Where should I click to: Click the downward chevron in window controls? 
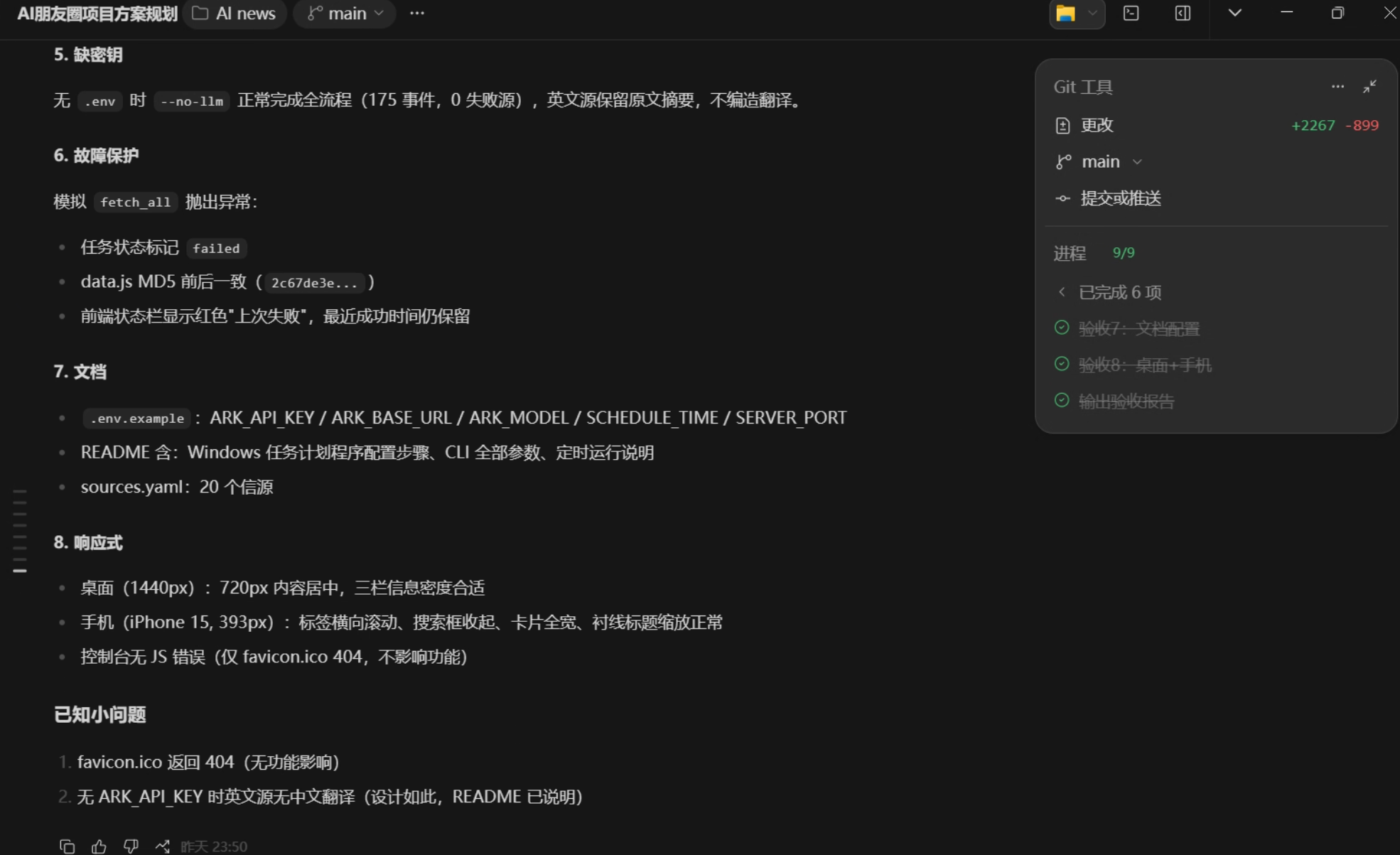pyautogui.click(x=1235, y=13)
